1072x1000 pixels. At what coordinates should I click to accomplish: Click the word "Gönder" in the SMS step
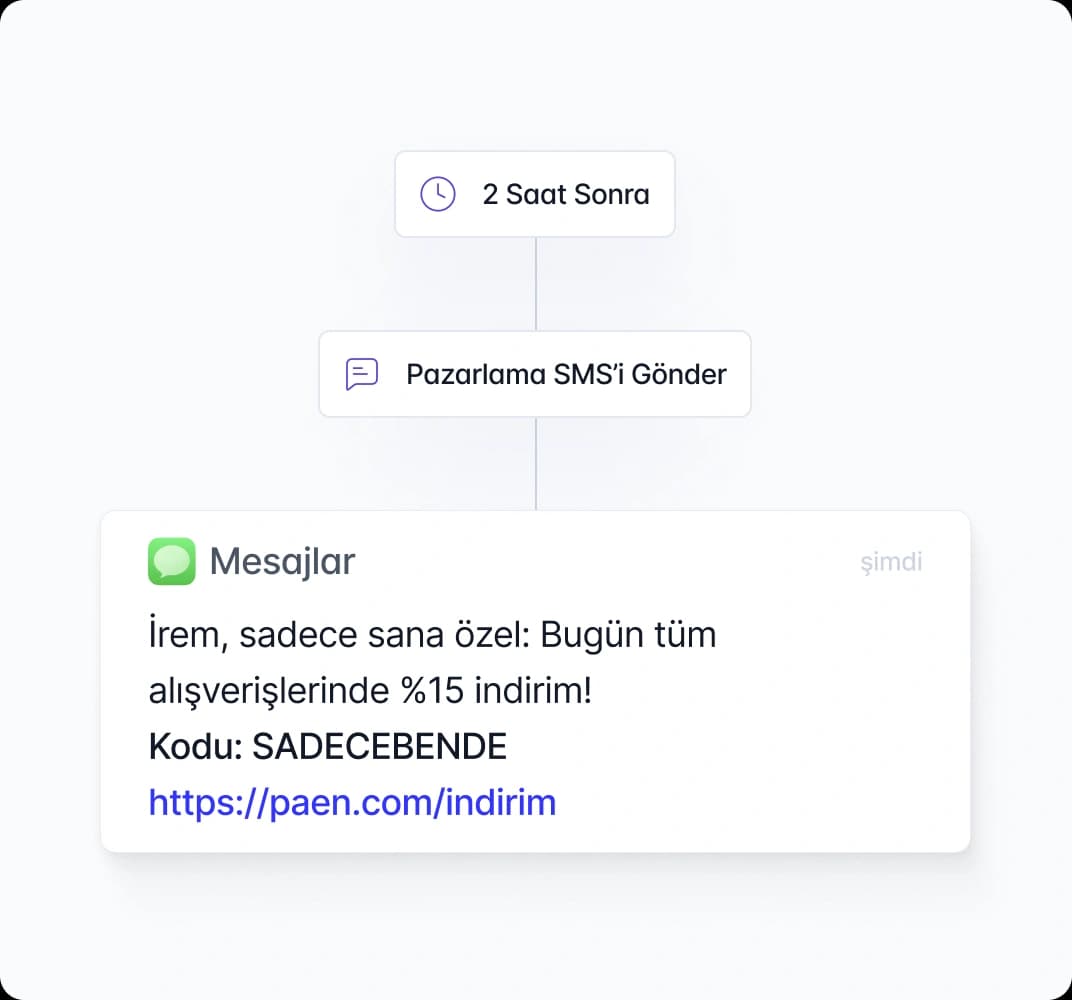(684, 374)
